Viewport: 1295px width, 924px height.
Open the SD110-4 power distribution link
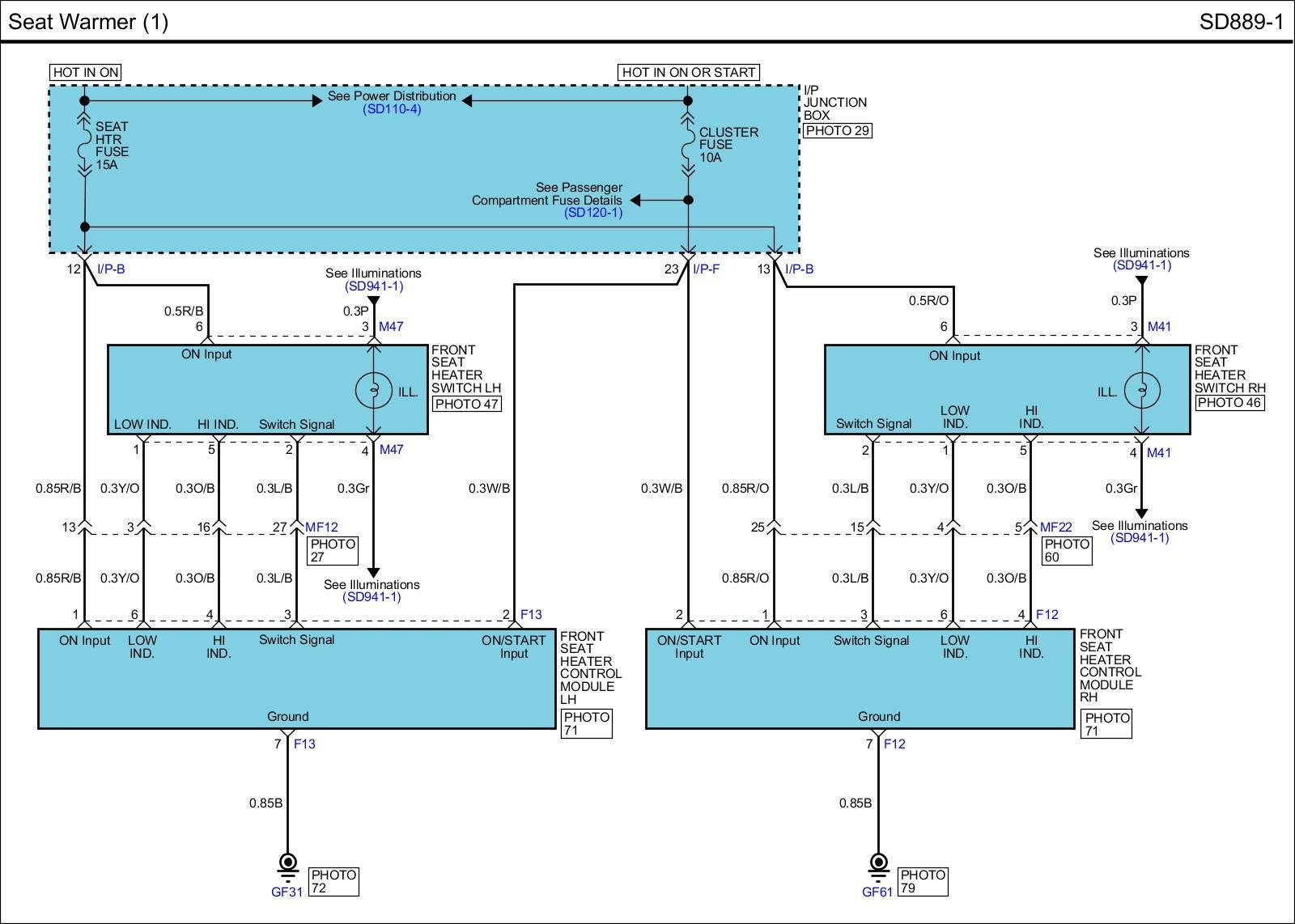coord(392,109)
